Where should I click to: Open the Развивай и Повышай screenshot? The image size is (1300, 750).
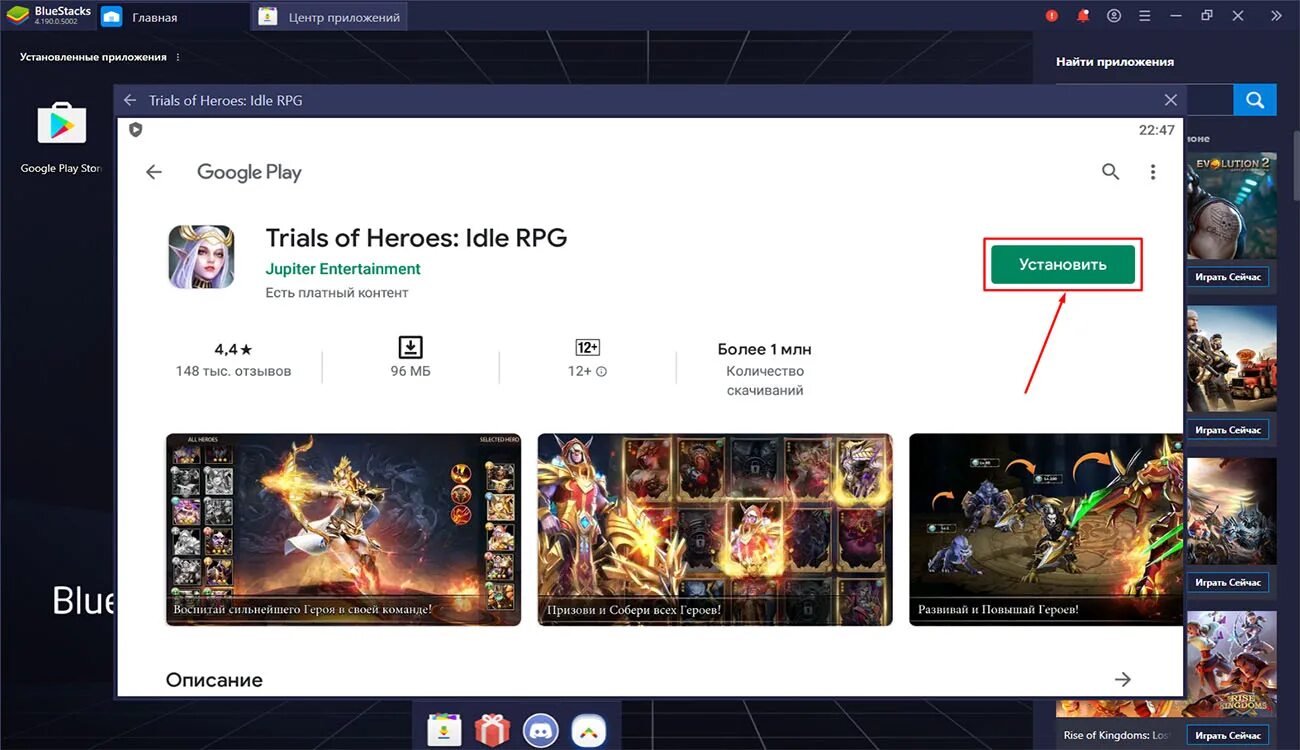[1046, 529]
